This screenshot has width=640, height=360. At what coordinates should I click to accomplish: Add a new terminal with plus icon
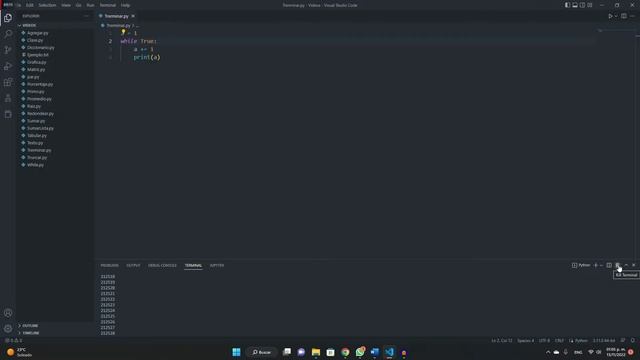(596, 265)
